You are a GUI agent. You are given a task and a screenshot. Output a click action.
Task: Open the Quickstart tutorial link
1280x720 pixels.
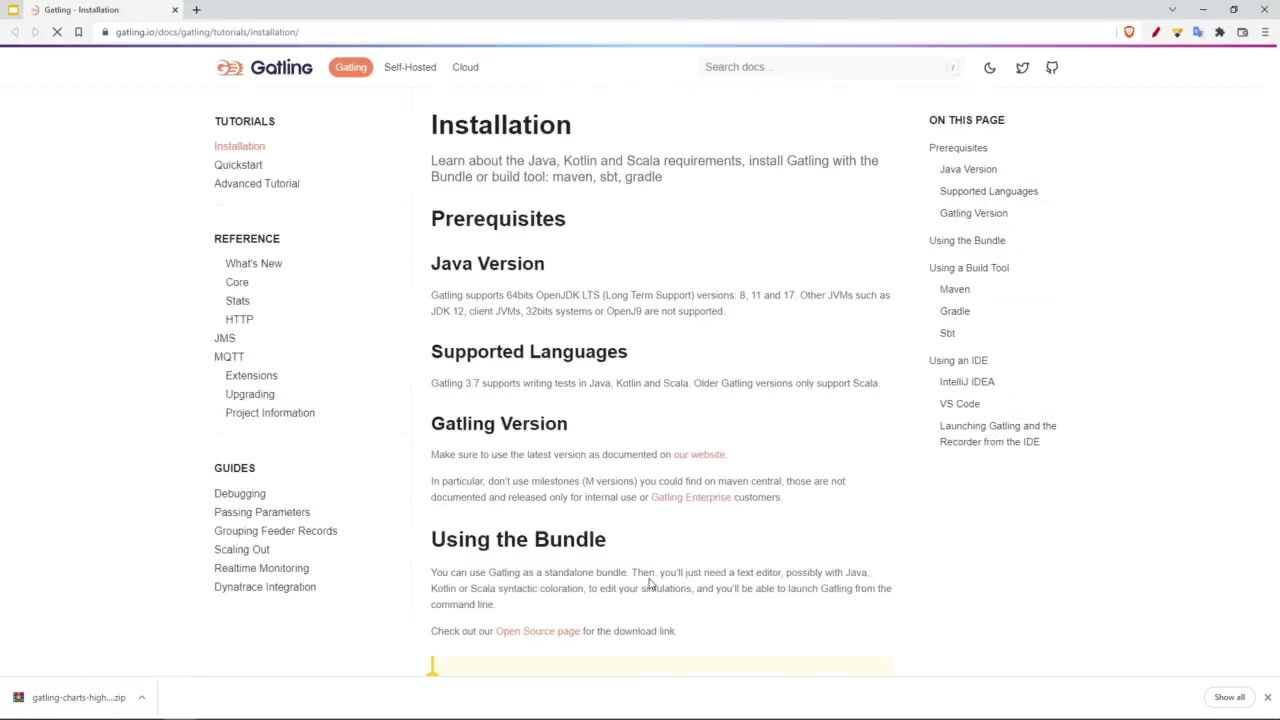[238, 165]
